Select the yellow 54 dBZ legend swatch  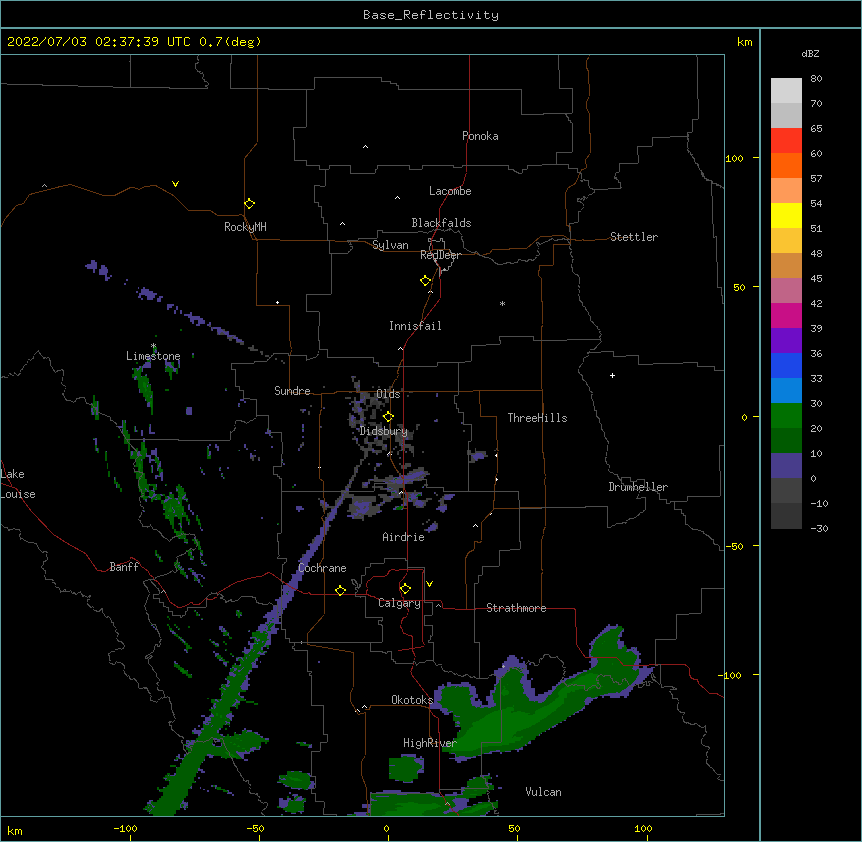(786, 215)
